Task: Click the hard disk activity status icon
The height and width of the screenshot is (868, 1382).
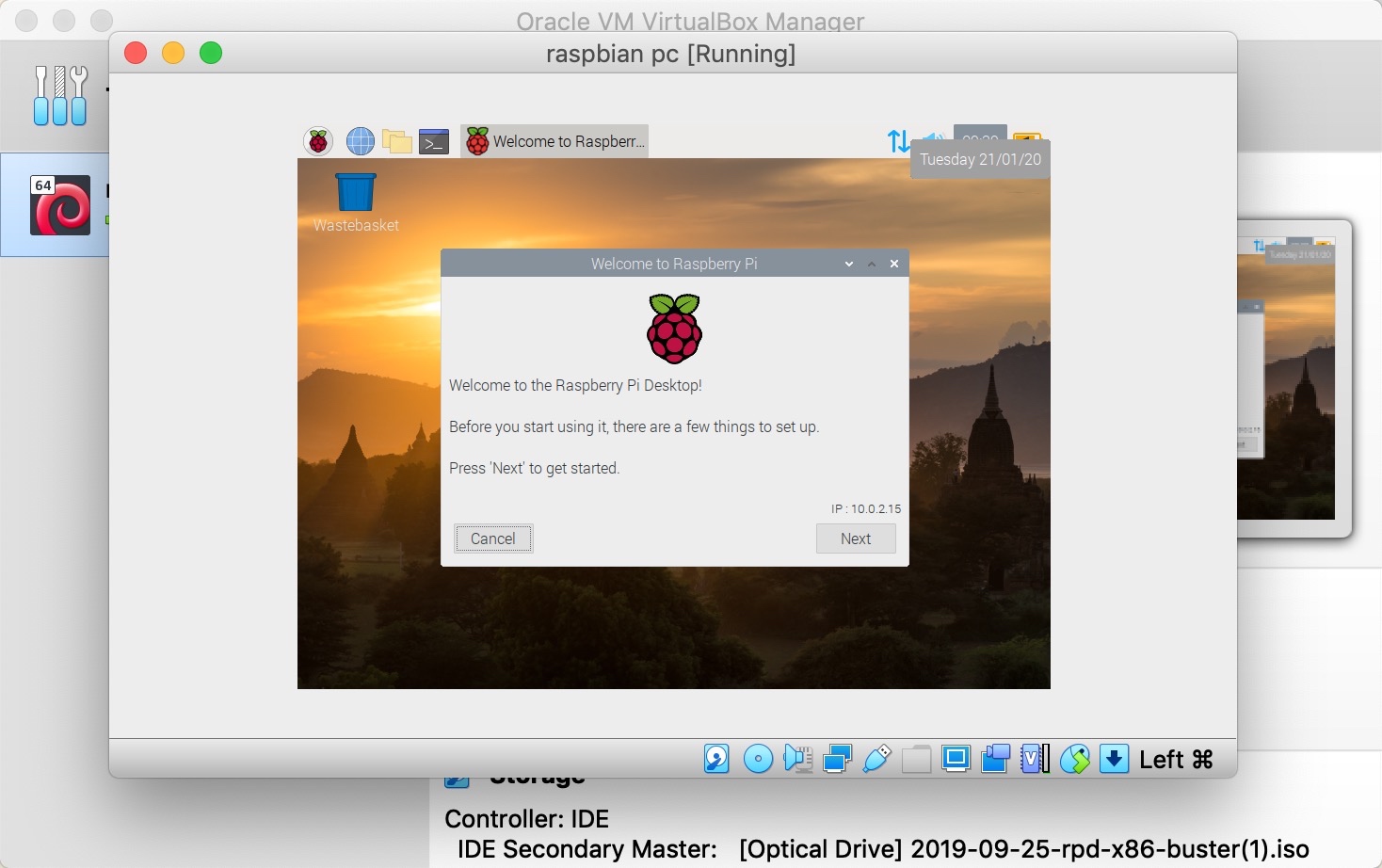Action: pos(716,759)
